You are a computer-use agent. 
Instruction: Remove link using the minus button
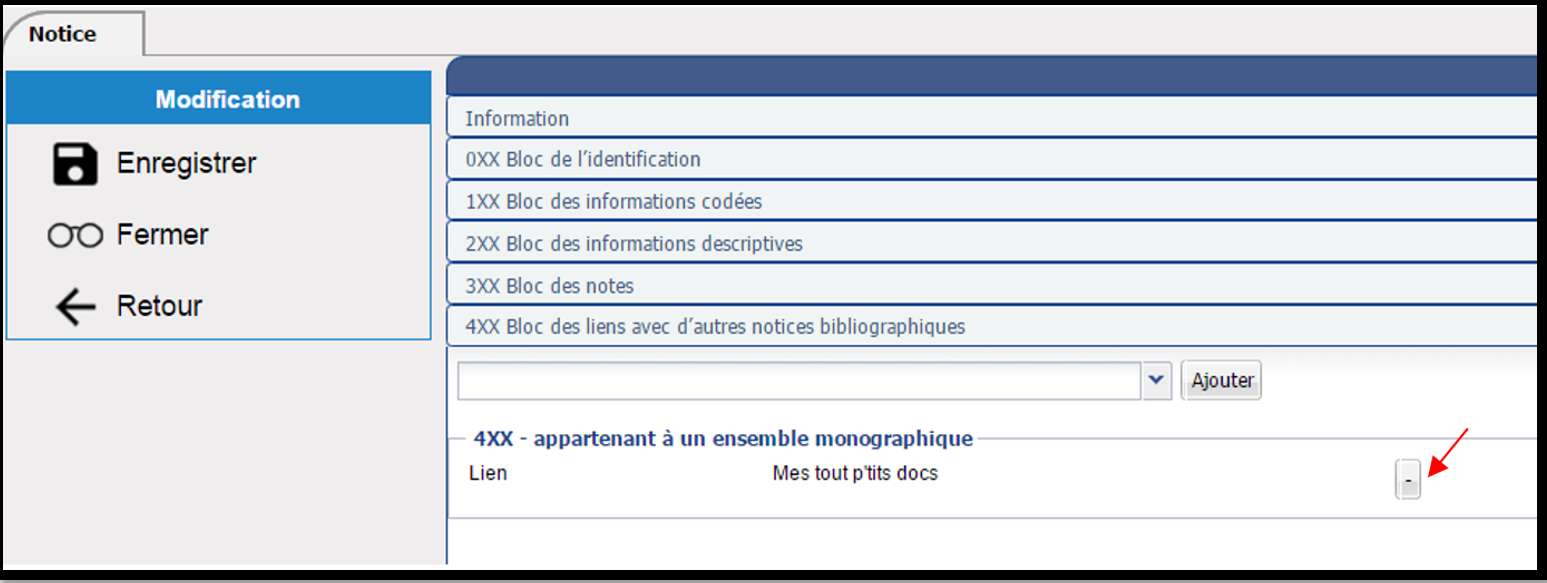coord(1408,480)
